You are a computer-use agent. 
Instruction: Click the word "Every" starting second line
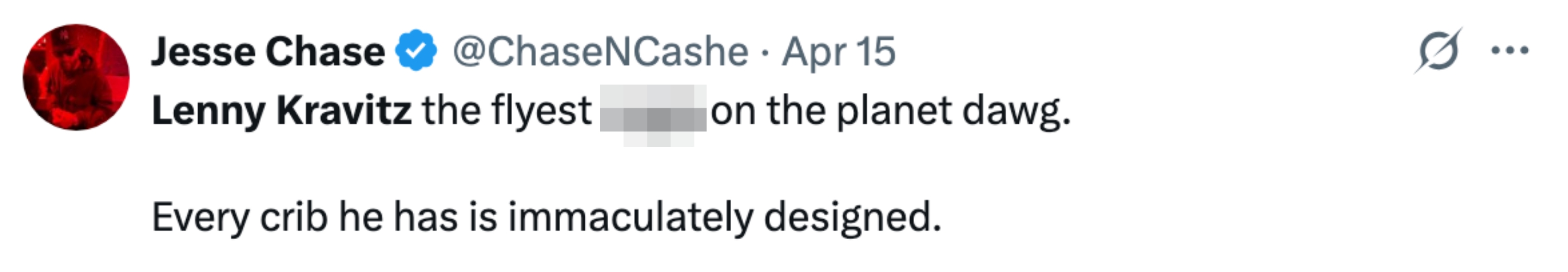(201, 217)
